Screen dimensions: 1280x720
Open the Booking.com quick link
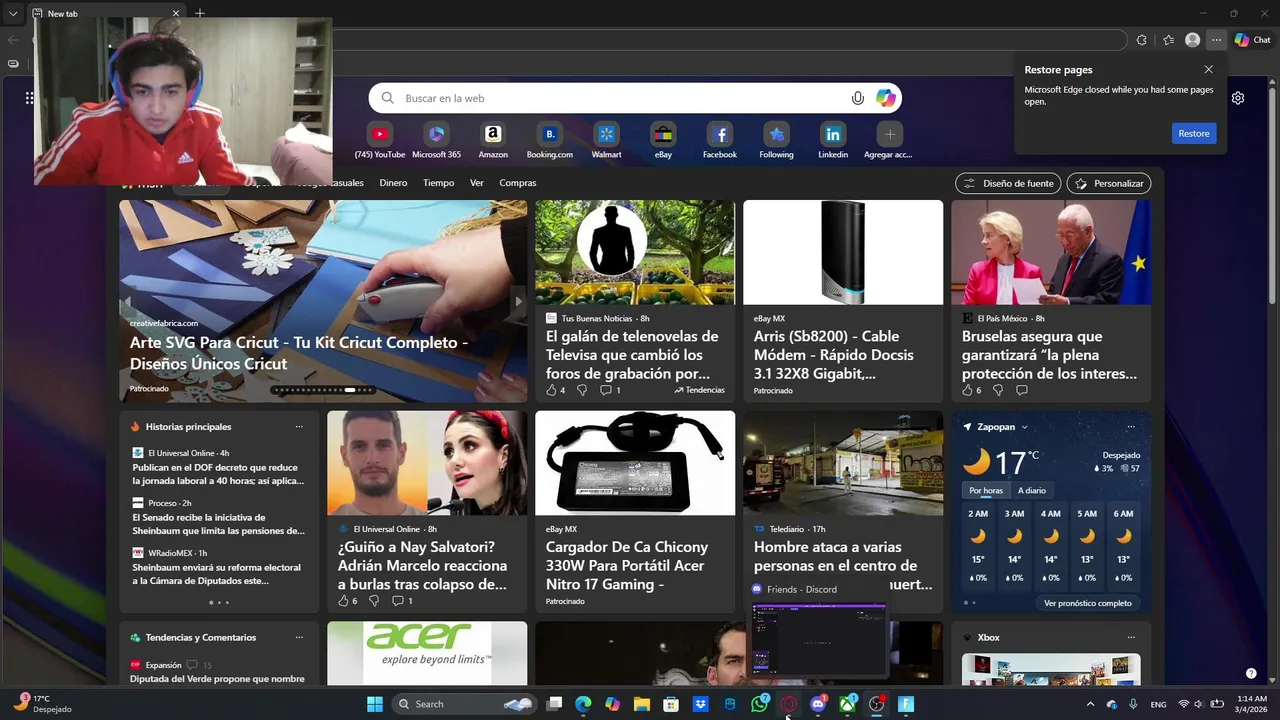[549, 141]
